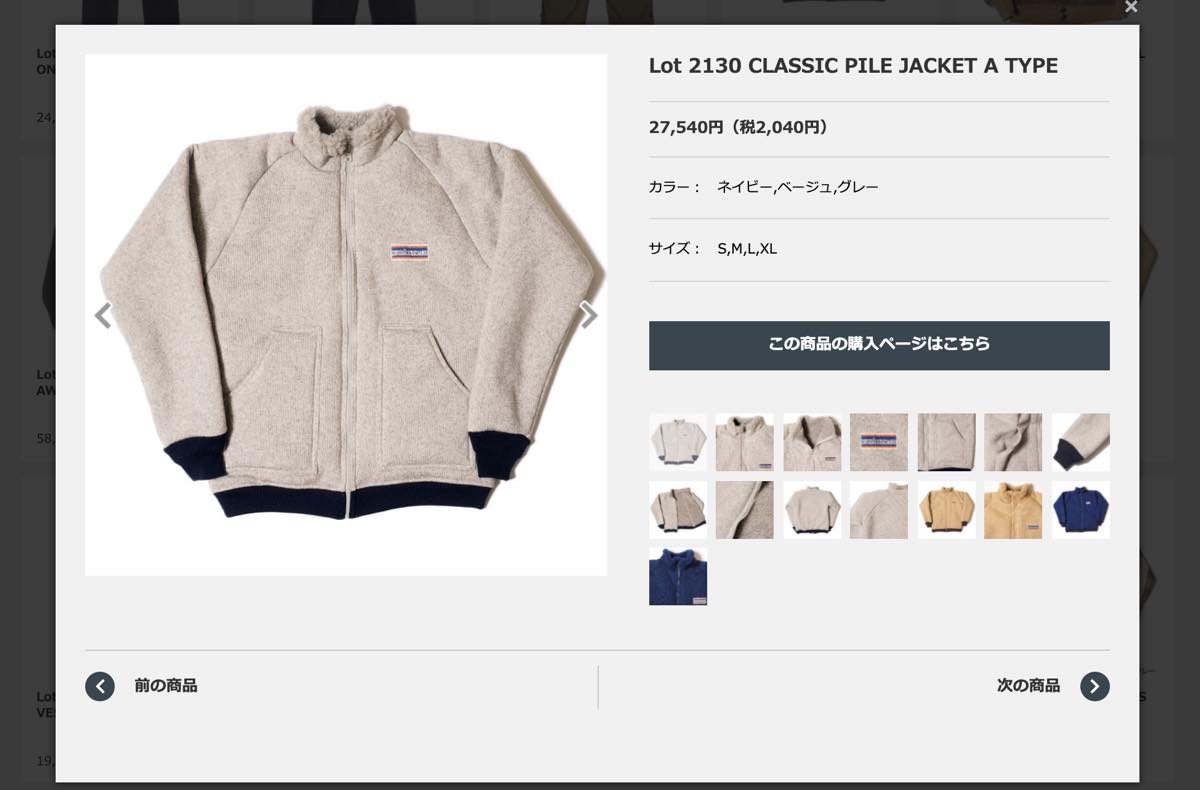Select the navy cuff detail thumbnail
This screenshot has width=1200, height=790.
coord(1081,442)
